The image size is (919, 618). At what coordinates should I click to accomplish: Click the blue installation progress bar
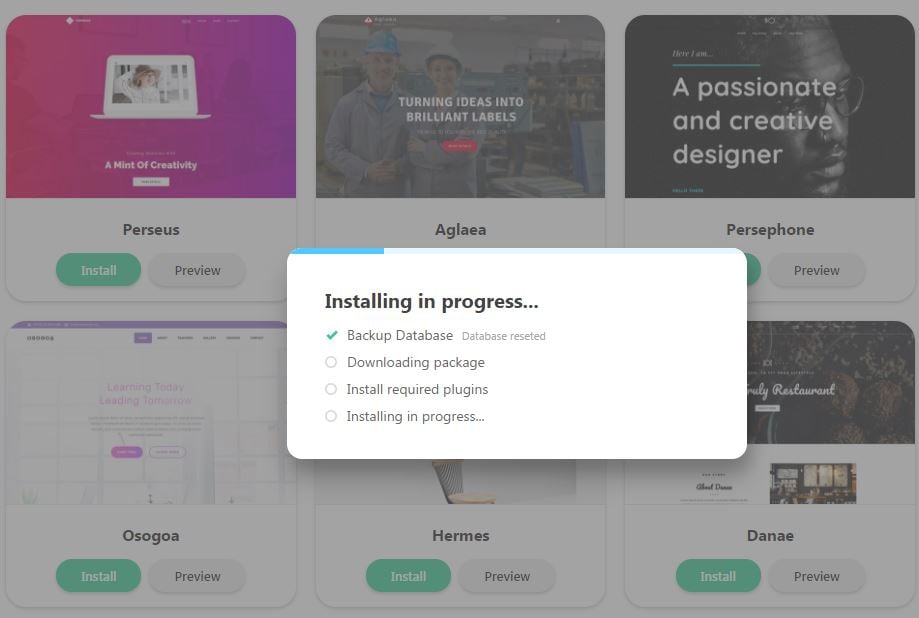pyautogui.click(x=337, y=251)
